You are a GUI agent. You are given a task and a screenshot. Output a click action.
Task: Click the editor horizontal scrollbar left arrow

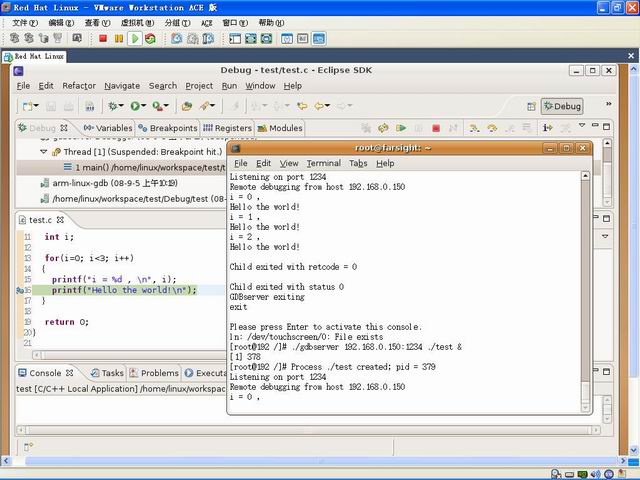click(x=37, y=355)
